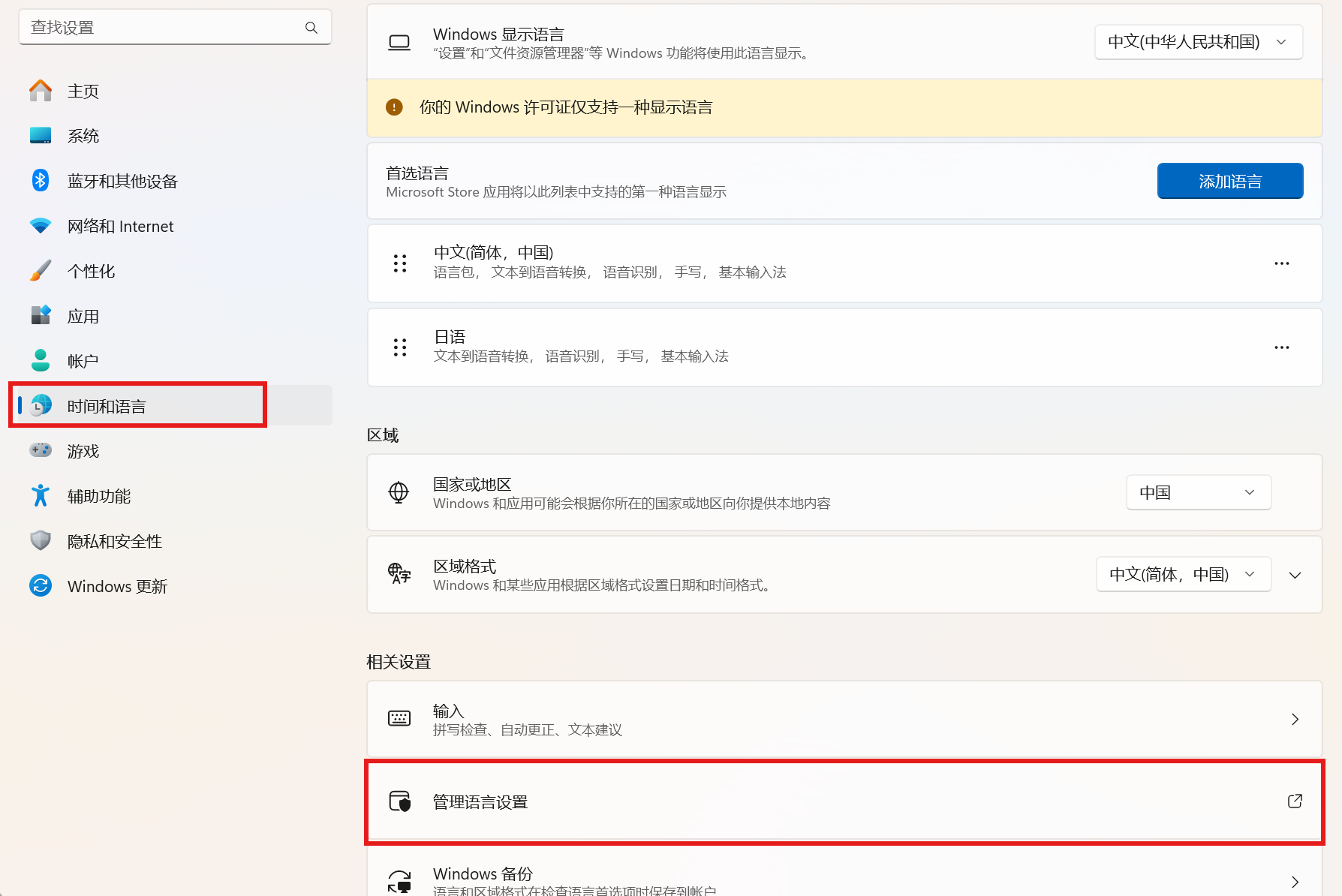This screenshot has height=896, width=1342.
Task: Click the search magnifier icon
Action: click(311, 28)
